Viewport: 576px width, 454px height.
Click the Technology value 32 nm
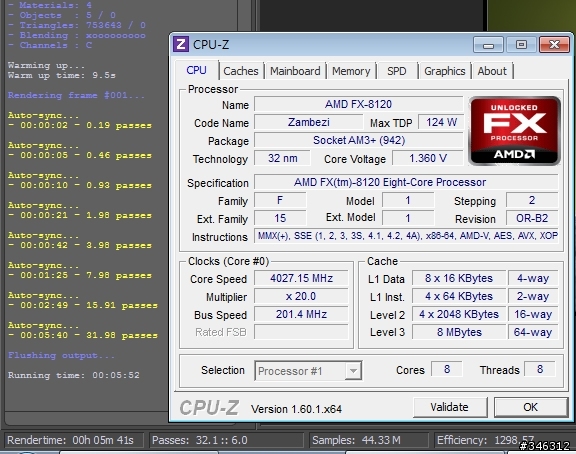tap(282, 158)
